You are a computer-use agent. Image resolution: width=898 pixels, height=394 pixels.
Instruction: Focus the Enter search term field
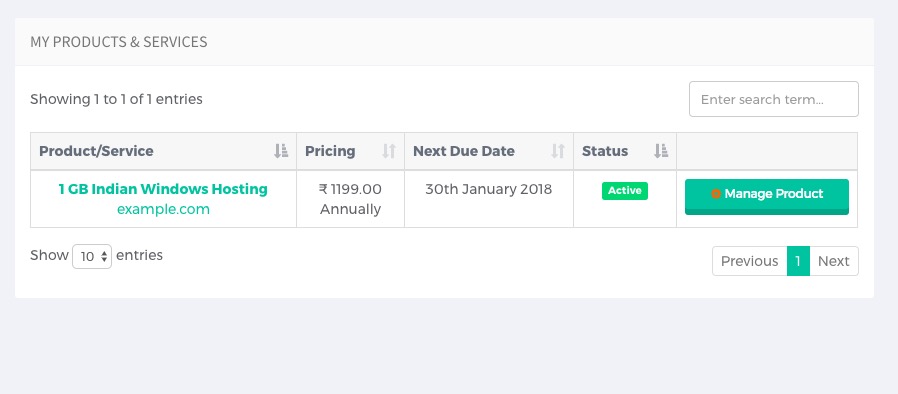point(774,99)
